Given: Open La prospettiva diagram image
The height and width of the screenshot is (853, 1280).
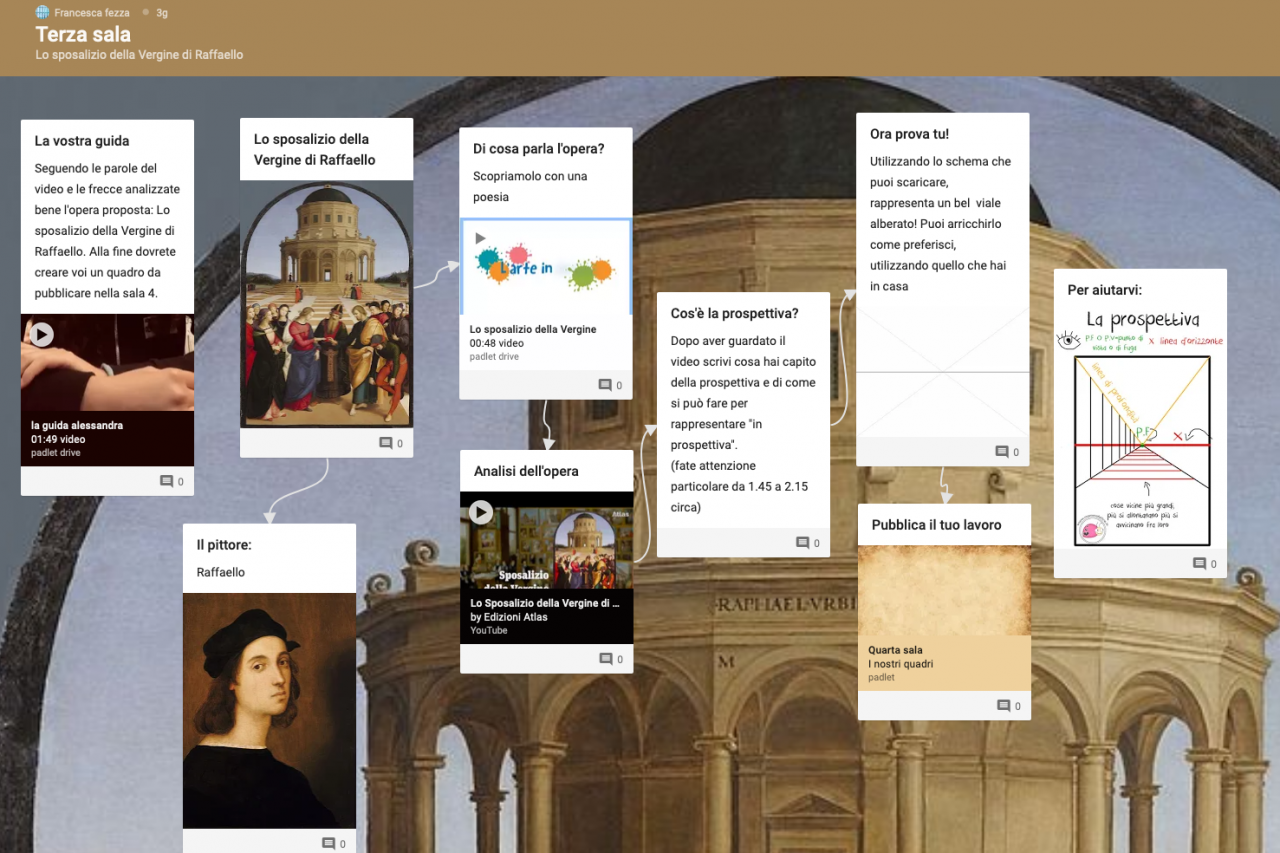Looking at the screenshot, I should pos(1140,427).
